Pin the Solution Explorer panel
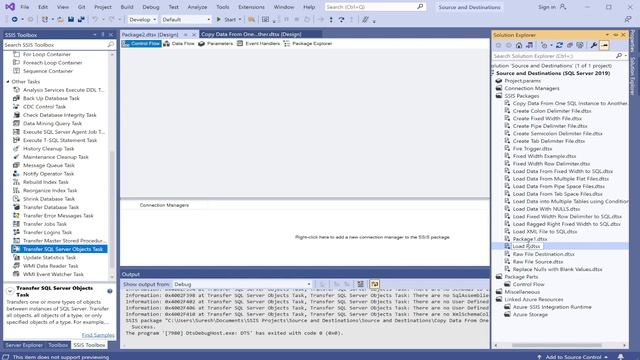640x360 pixels. click(616, 35)
